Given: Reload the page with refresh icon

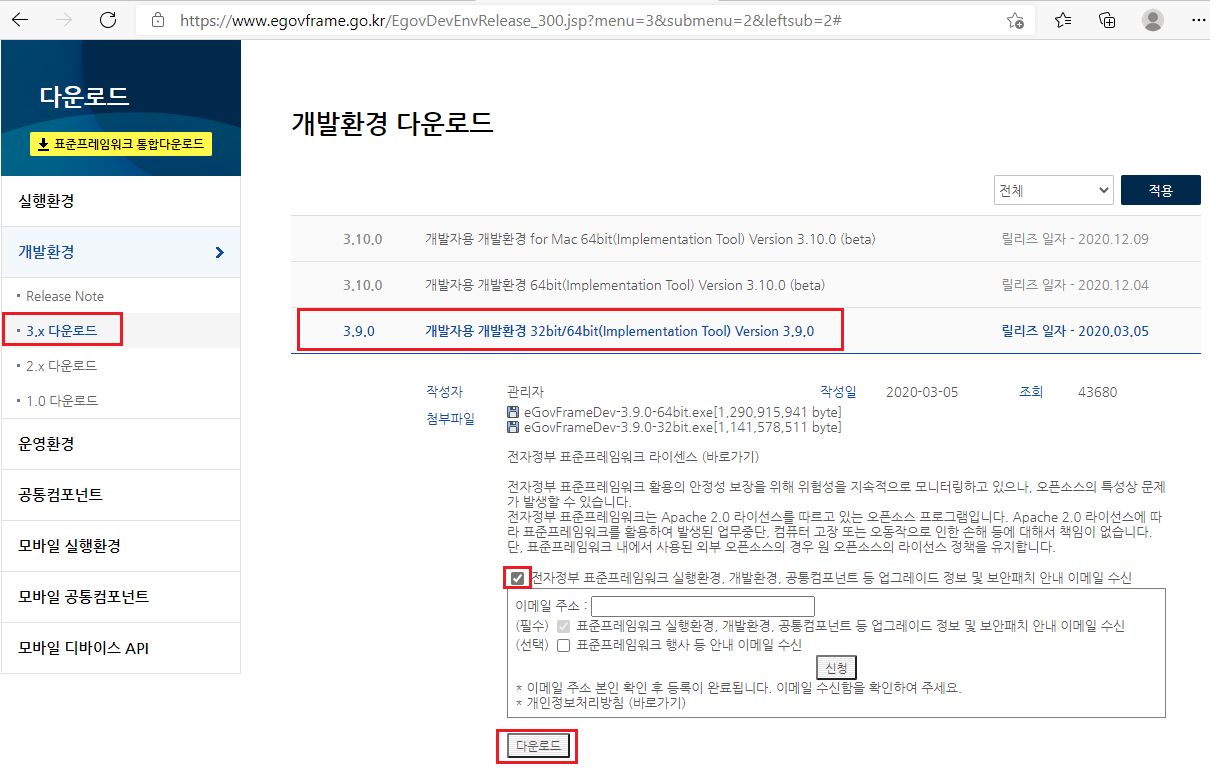Looking at the screenshot, I should [x=109, y=20].
